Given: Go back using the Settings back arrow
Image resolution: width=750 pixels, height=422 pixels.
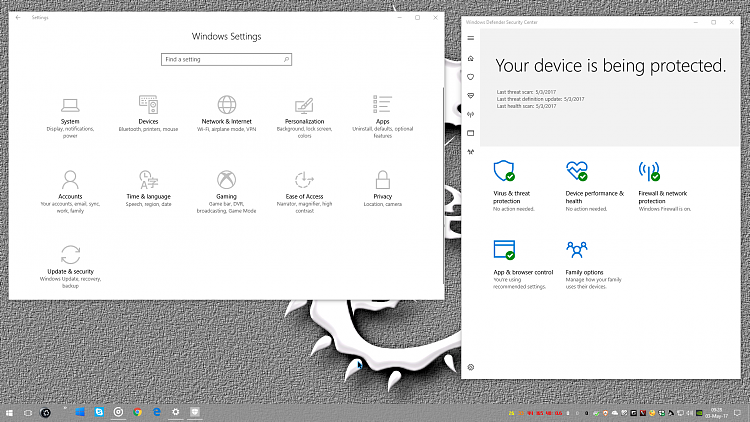Looking at the screenshot, I should 18,18.
